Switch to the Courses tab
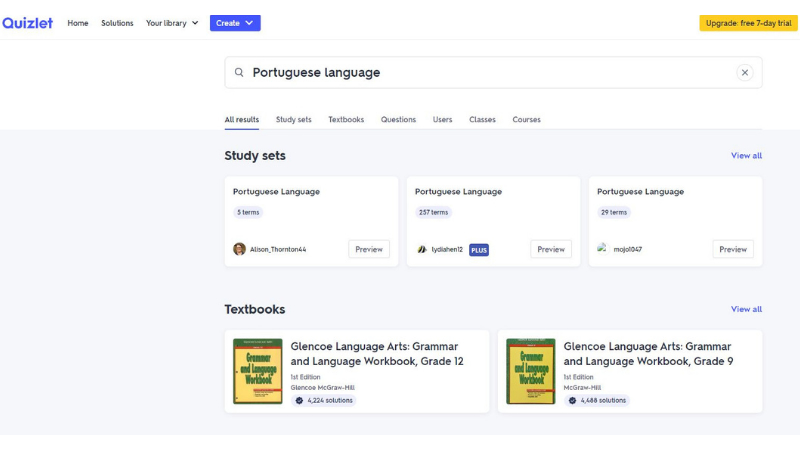 tap(526, 119)
